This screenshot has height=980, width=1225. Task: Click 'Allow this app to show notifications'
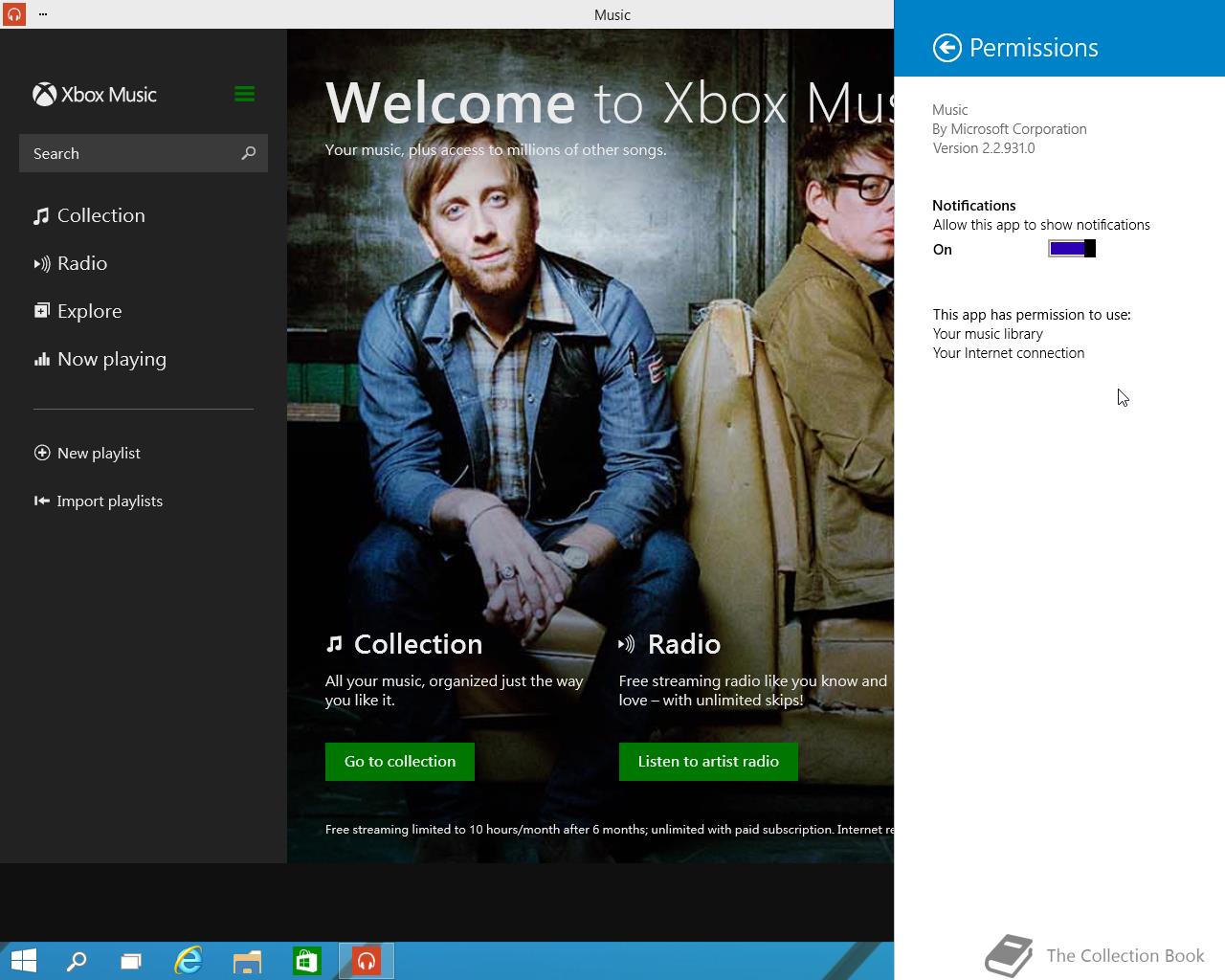1041,225
